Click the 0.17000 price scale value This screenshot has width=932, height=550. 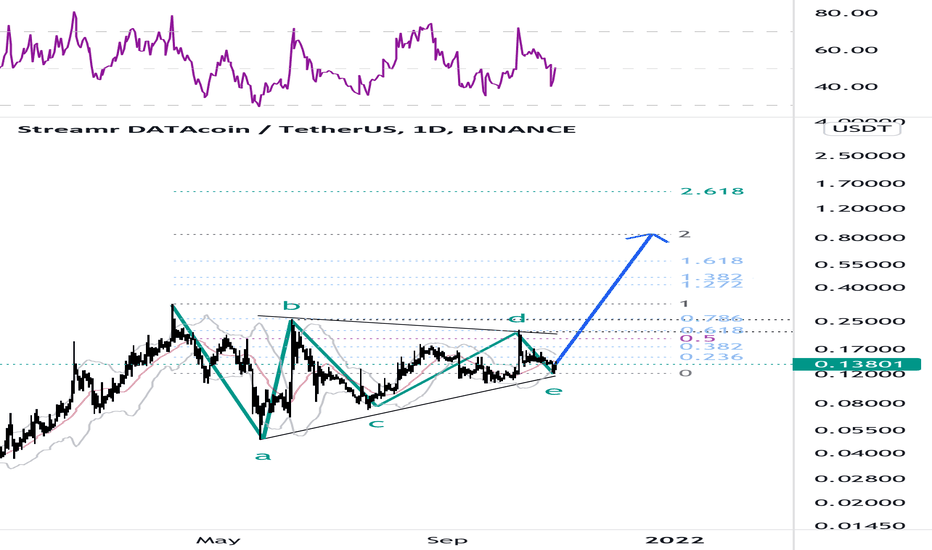pyautogui.click(x=860, y=349)
